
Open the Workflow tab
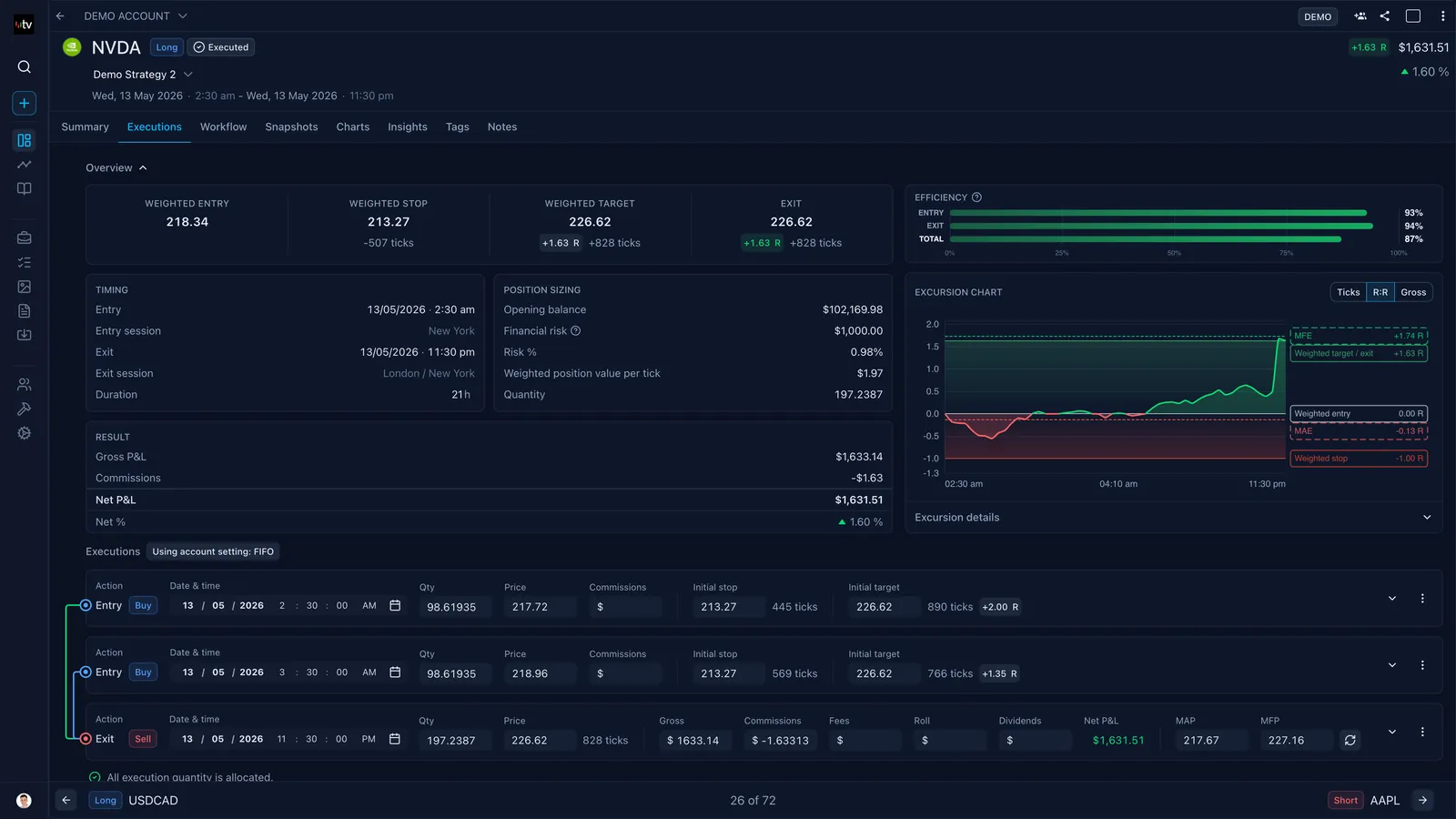223,126
